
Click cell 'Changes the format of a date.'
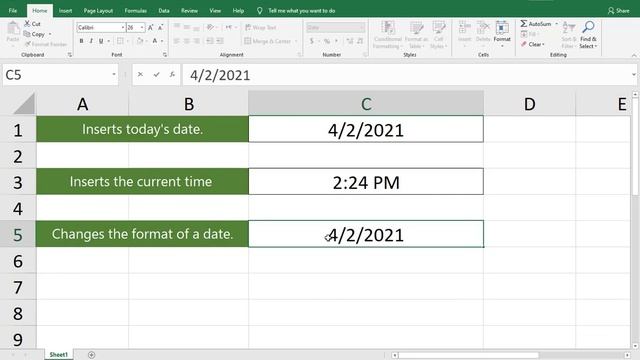[142, 234]
